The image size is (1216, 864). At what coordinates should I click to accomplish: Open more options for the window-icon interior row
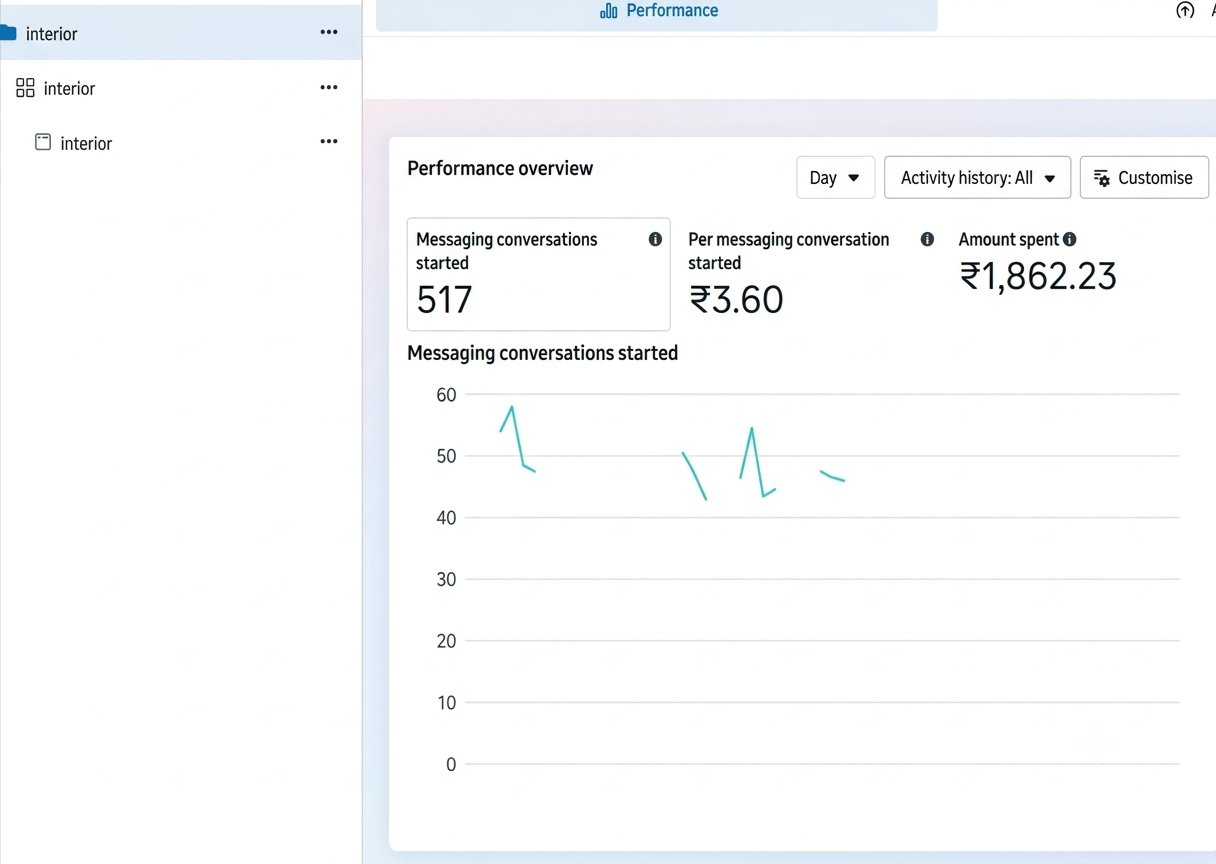coord(329,141)
